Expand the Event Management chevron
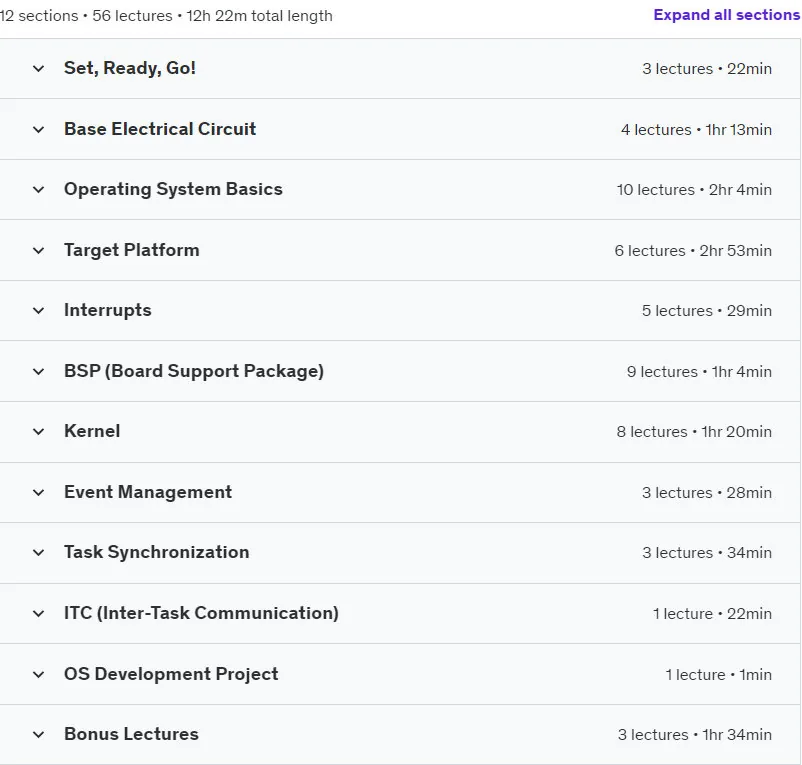 click(38, 492)
